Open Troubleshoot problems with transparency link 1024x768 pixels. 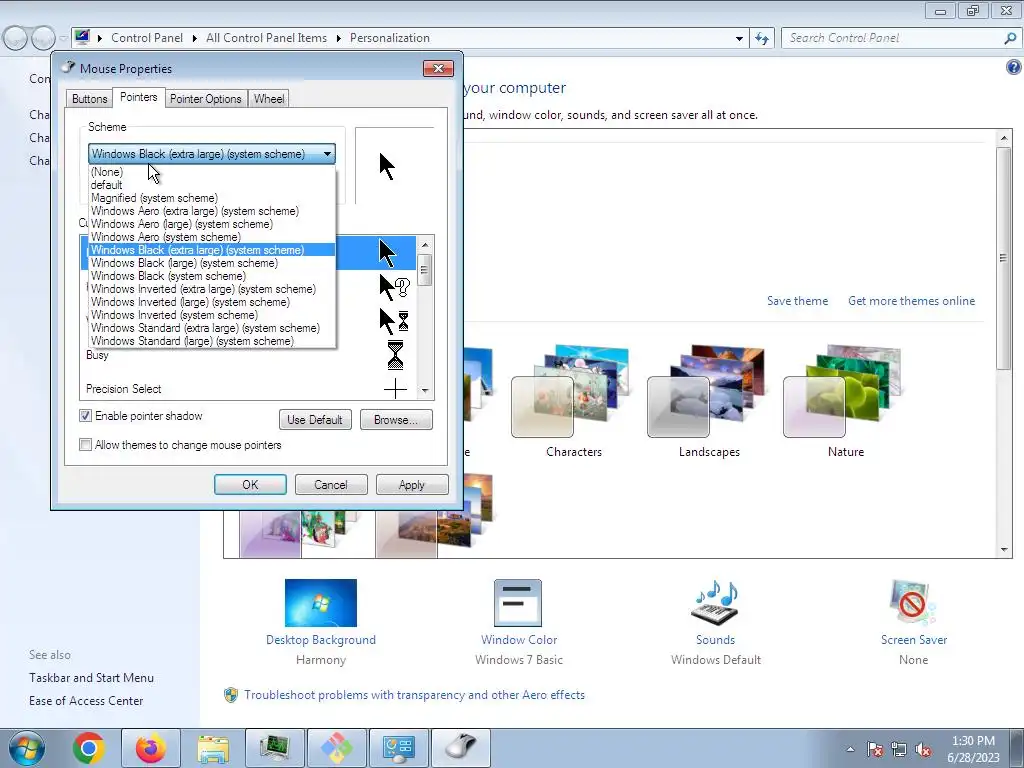click(x=414, y=695)
